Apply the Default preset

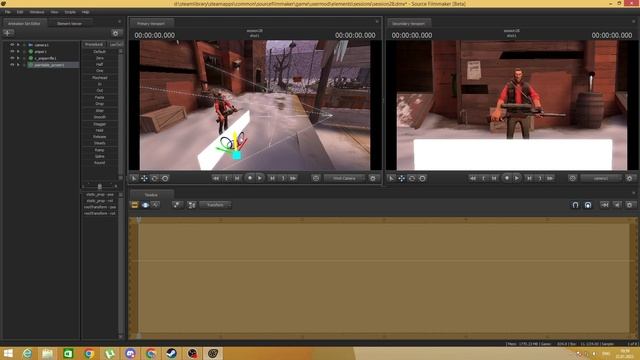(x=100, y=52)
